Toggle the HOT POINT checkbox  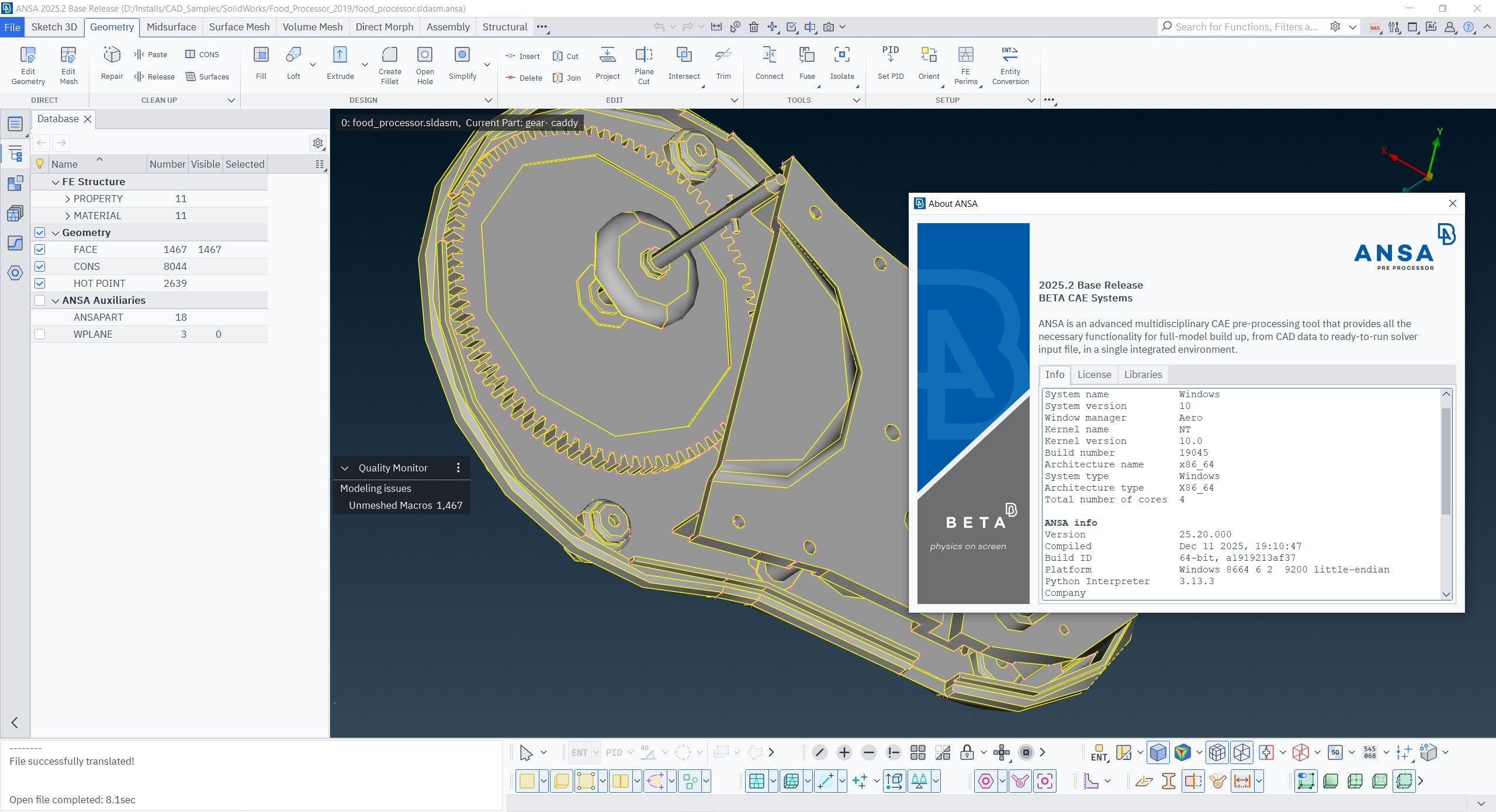tap(40, 283)
